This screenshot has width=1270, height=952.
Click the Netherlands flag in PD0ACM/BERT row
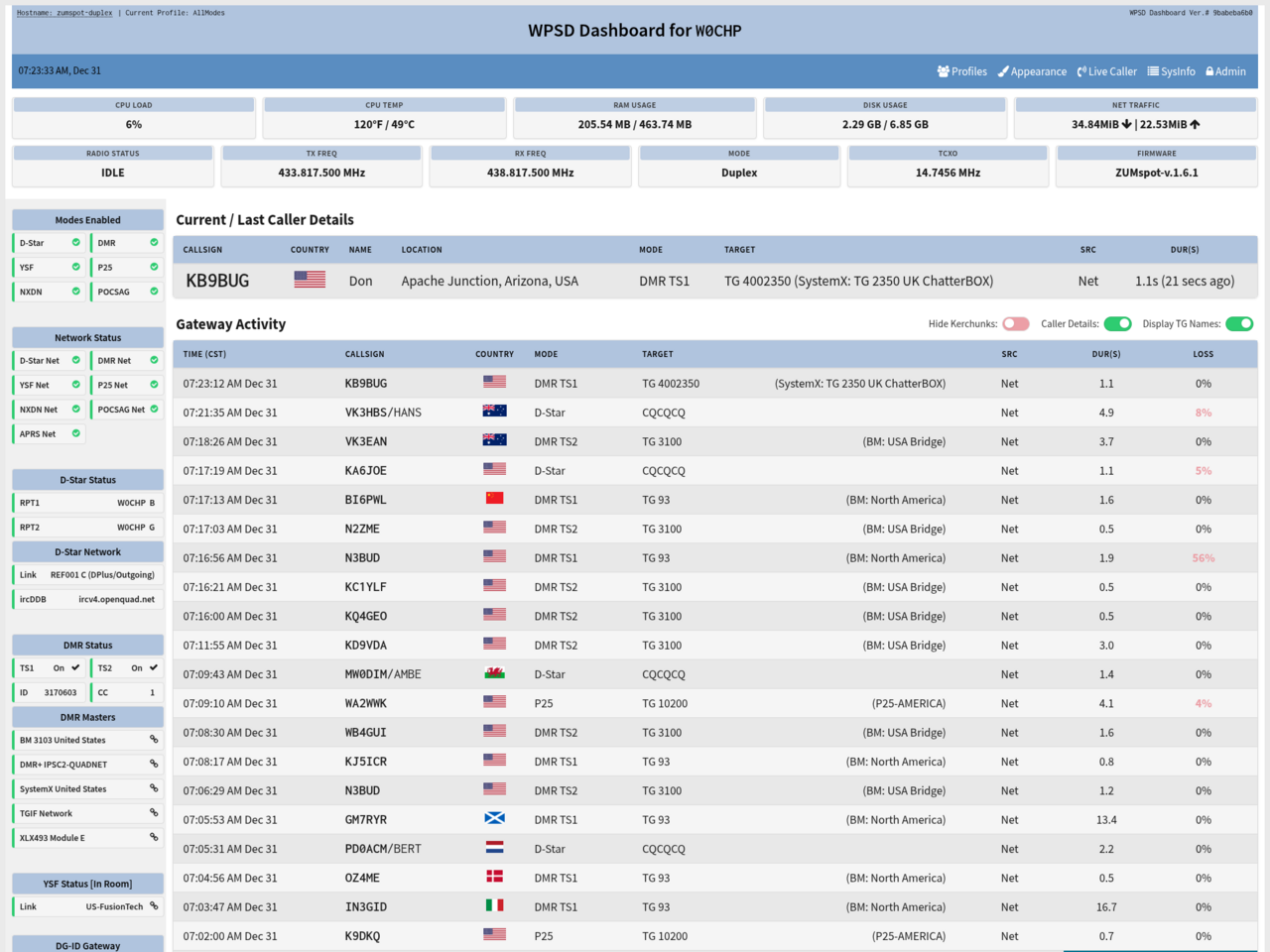pyautogui.click(x=494, y=847)
